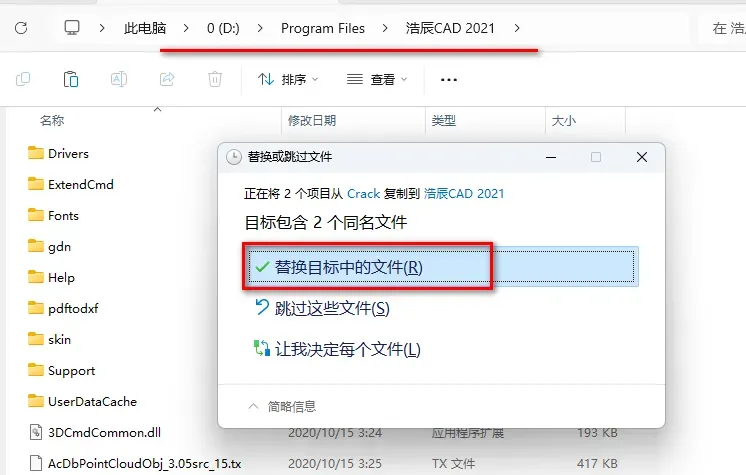Click the This PC monitor icon in the address bar
This screenshot has height=475, width=746.
pyautogui.click(x=72, y=28)
